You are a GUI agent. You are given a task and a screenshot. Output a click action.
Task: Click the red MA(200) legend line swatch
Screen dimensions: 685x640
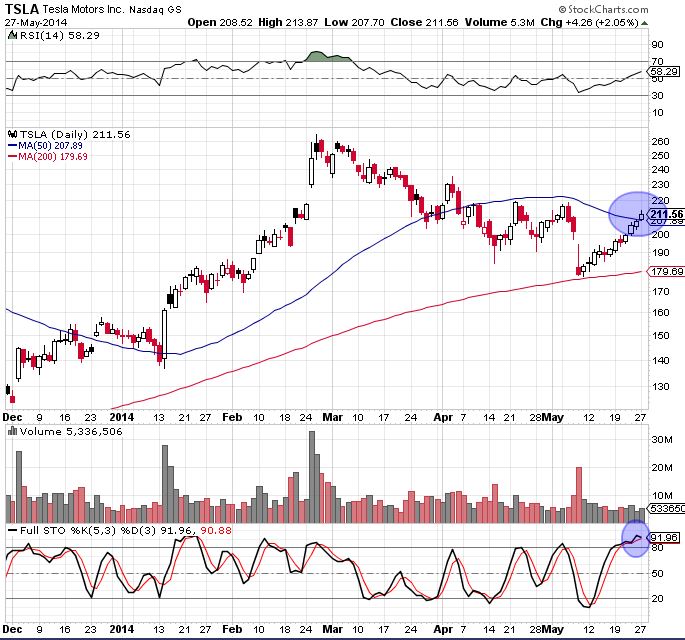(x=13, y=156)
